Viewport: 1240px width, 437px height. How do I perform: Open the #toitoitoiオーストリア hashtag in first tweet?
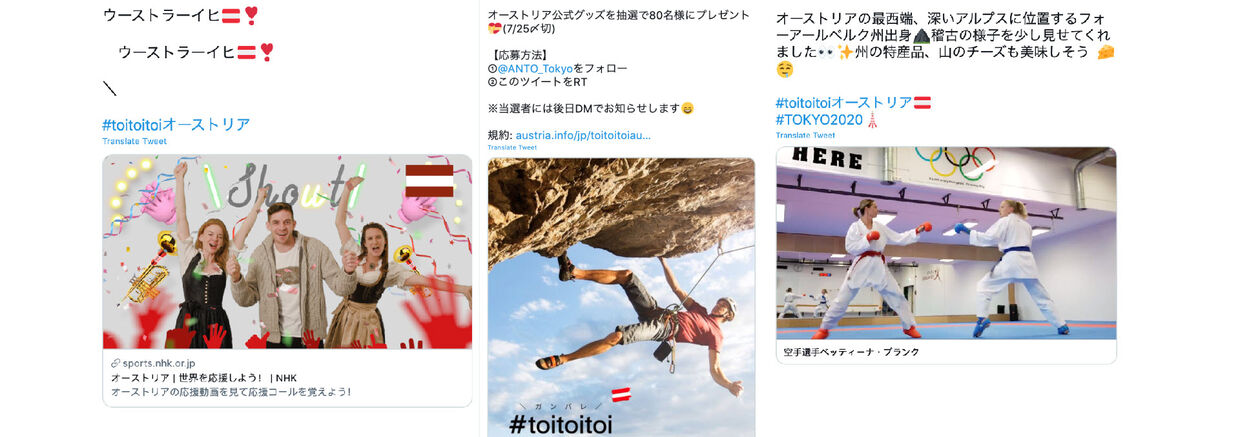[x=176, y=125]
